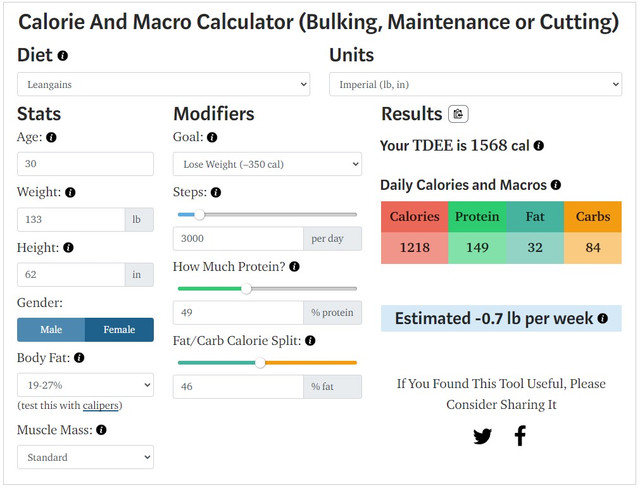The width and height of the screenshot is (640, 488).
Task: Click info icon beside Daily Calories and Macros
Action: [556, 185]
